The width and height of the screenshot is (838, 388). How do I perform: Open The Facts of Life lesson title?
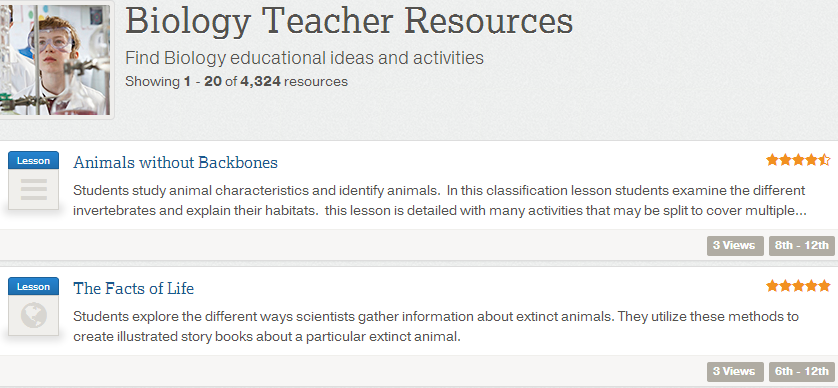click(134, 289)
